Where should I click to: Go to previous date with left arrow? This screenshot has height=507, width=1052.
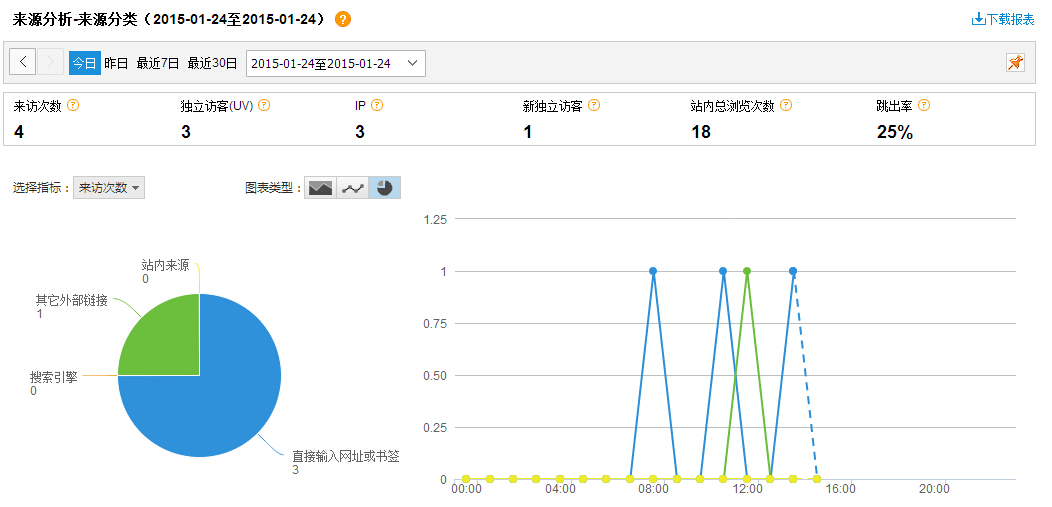click(23, 62)
